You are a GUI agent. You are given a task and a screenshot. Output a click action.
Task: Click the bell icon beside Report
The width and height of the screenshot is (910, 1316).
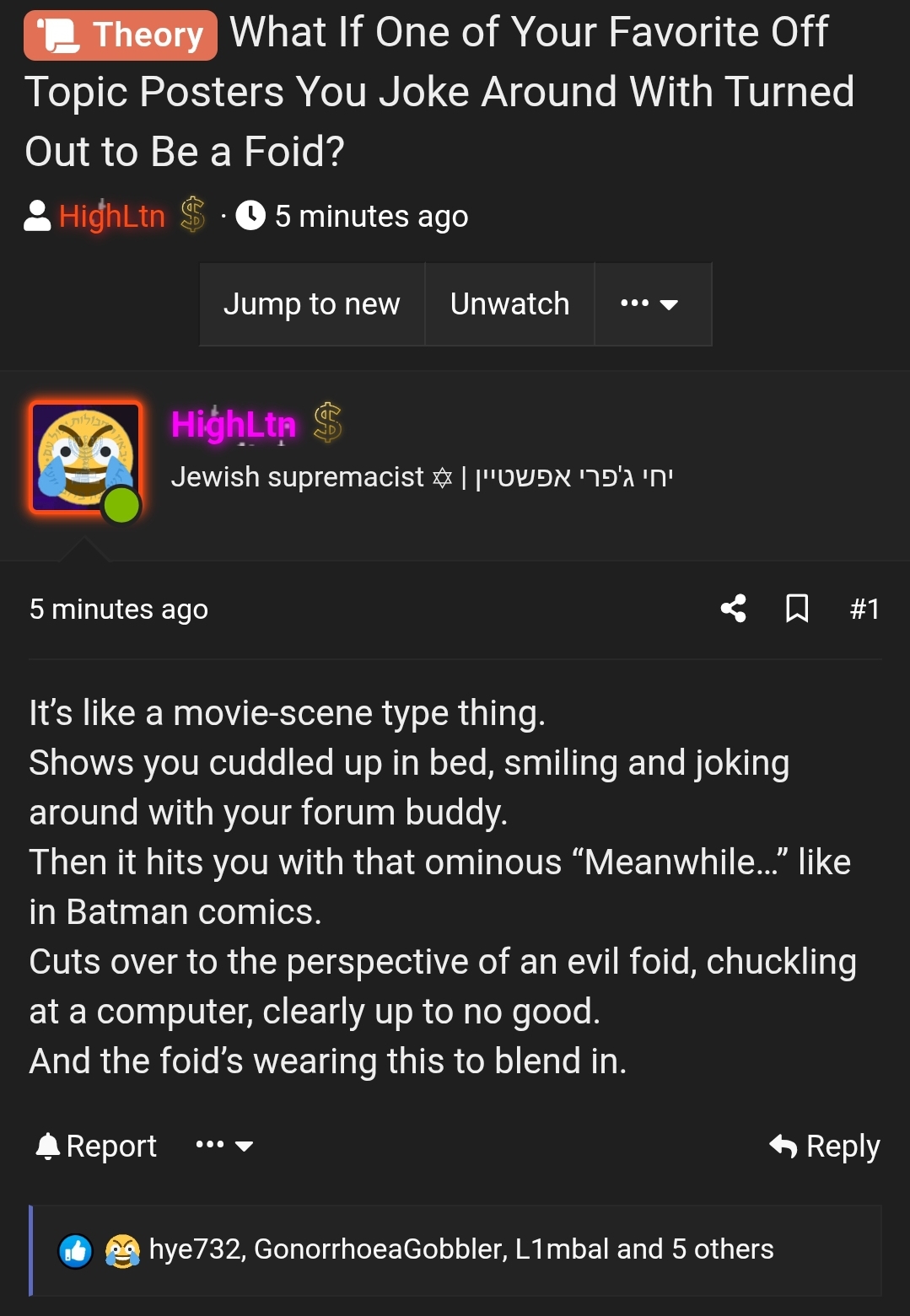point(46,1145)
